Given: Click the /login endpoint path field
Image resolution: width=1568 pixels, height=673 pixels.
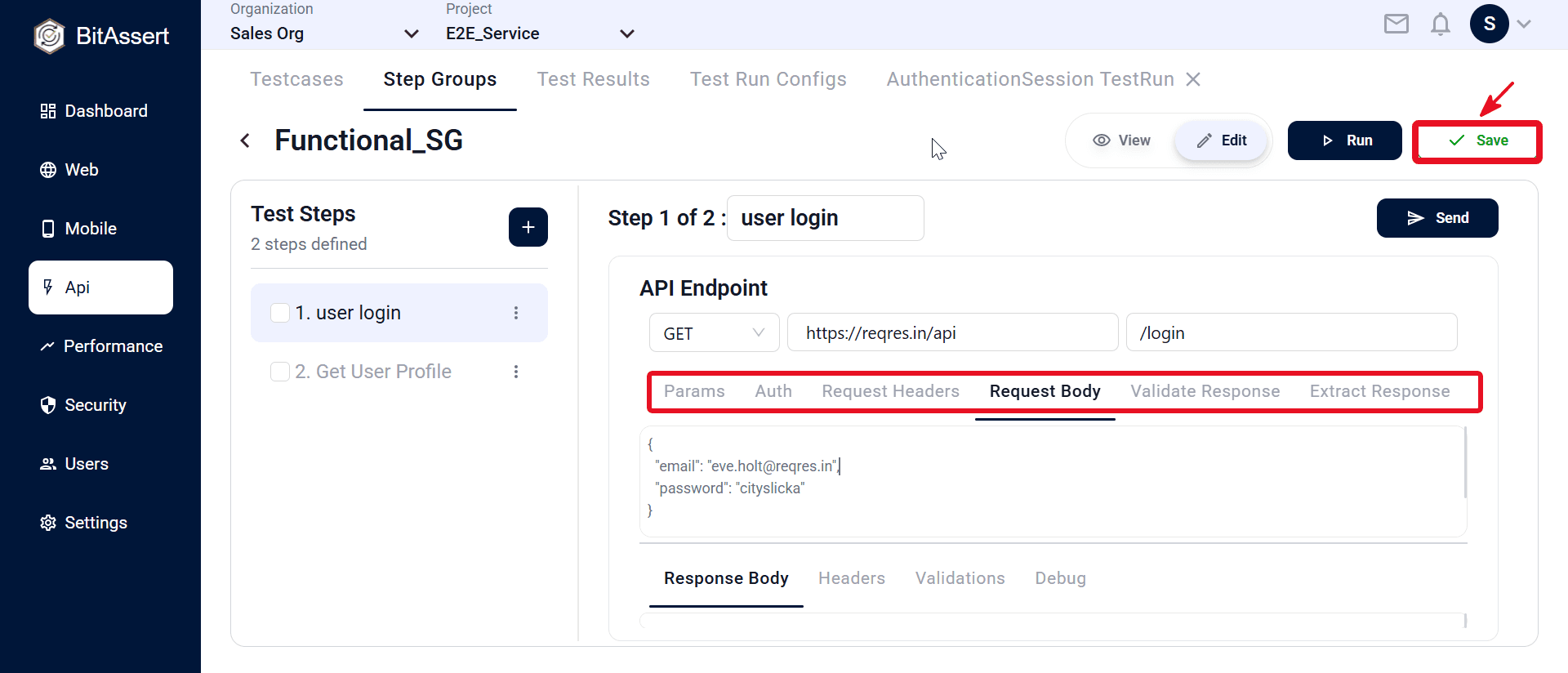Looking at the screenshot, I should click(1292, 333).
